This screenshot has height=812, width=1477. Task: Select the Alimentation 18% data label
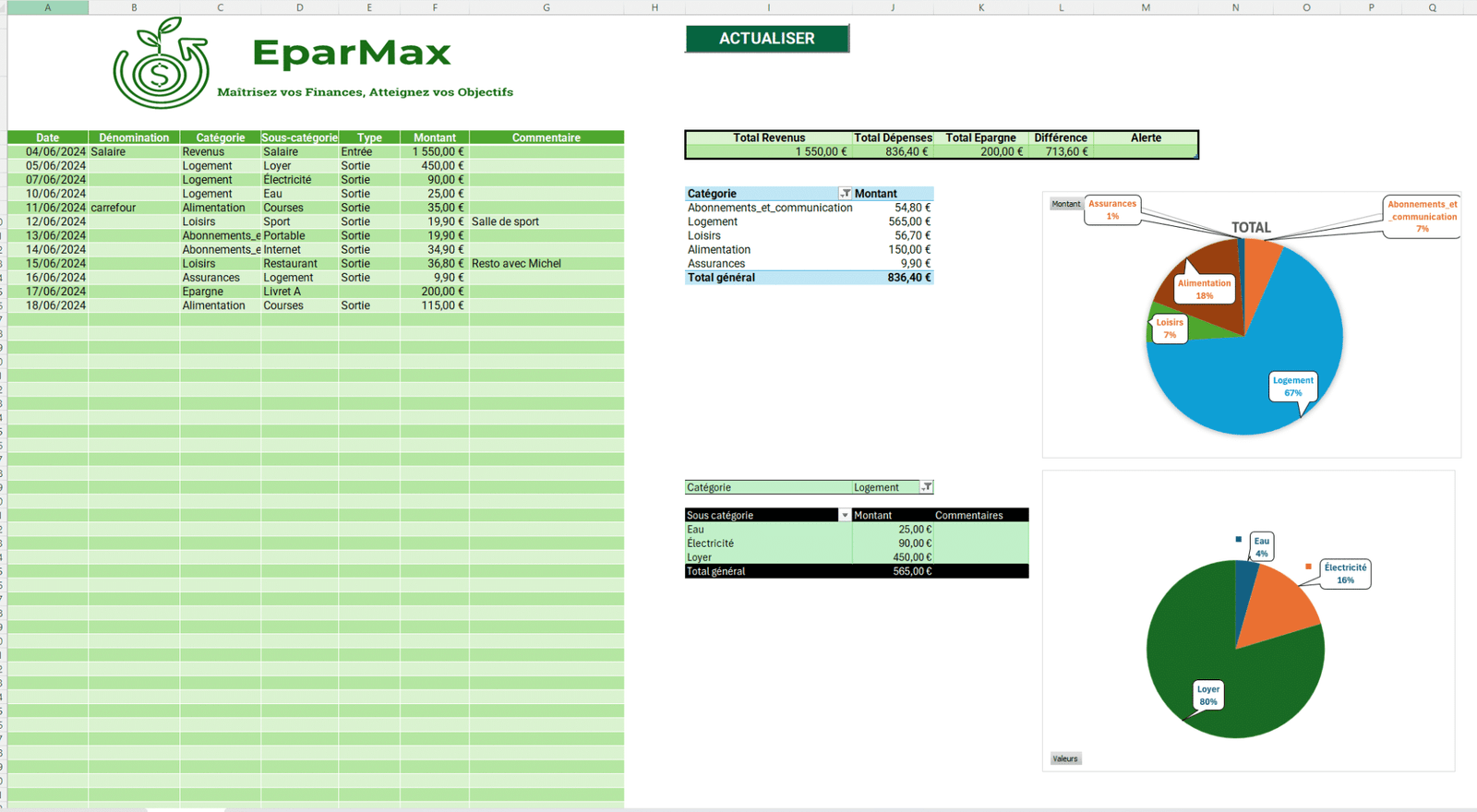click(x=1204, y=290)
